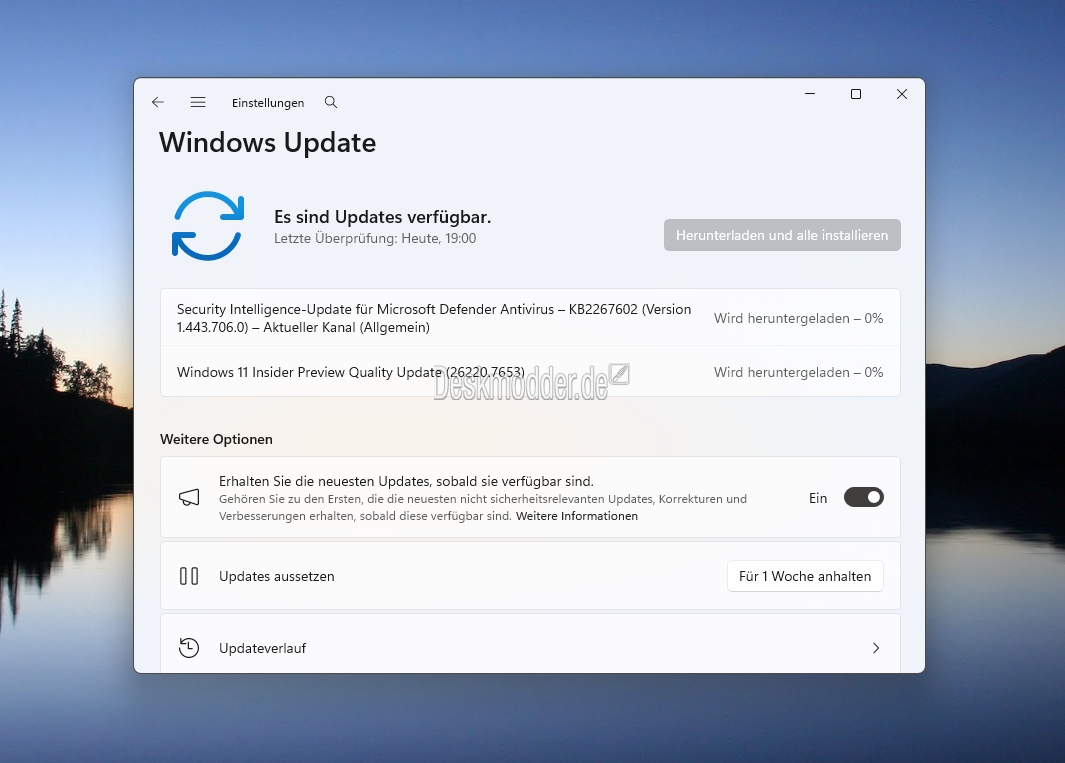Screen dimensions: 1065x763
Task: Click the Ein label next to toggle
Action: coord(818,498)
